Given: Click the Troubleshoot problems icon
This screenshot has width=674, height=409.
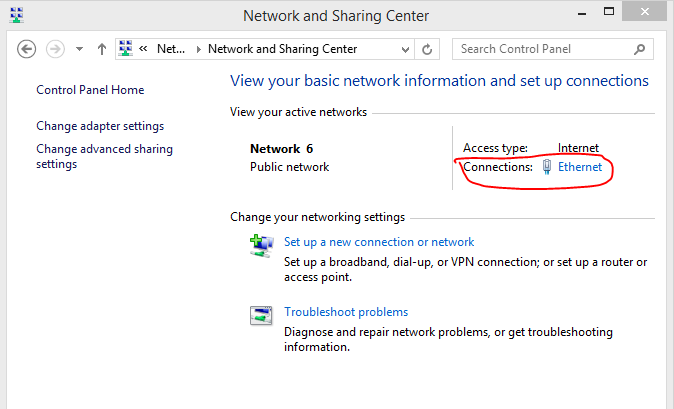Looking at the screenshot, I should [x=261, y=316].
